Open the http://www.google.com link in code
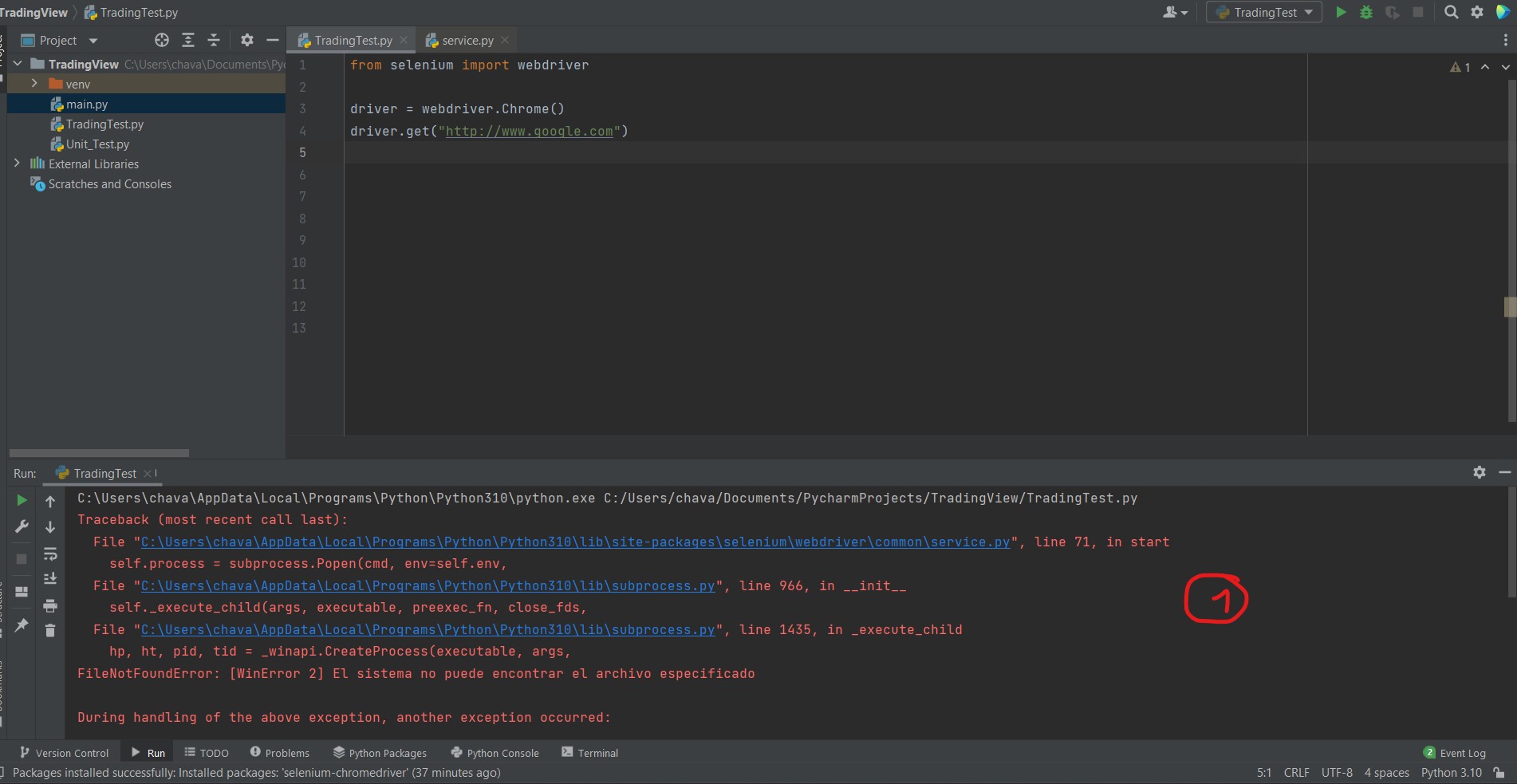The image size is (1517, 784). pos(529,131)
